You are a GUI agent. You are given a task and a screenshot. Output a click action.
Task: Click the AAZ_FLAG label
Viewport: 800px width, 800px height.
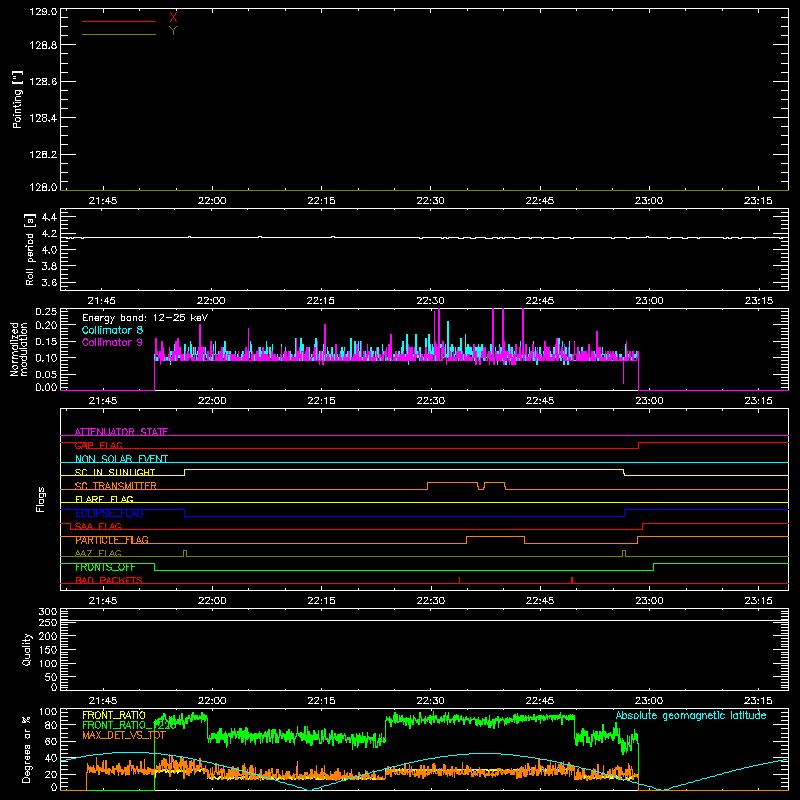(x=98, y=554)
